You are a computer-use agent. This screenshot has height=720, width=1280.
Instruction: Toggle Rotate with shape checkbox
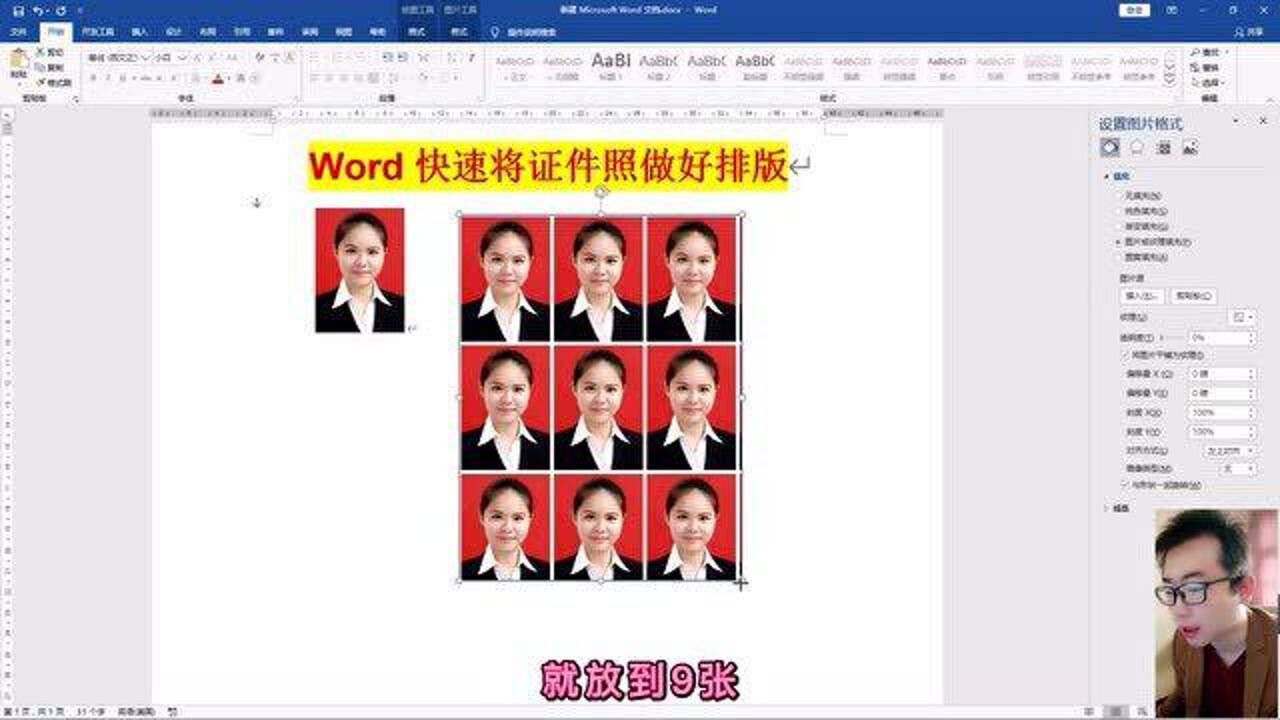pos(1126,485)
